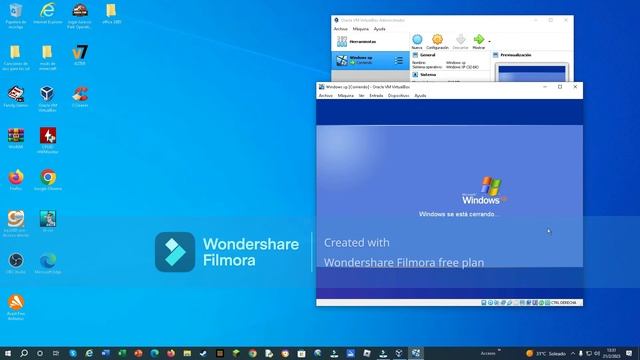This screenshot has width=640, height=360.
Task: Open Archivo menu in the running VM window
Action: click(x=325, y=96)
